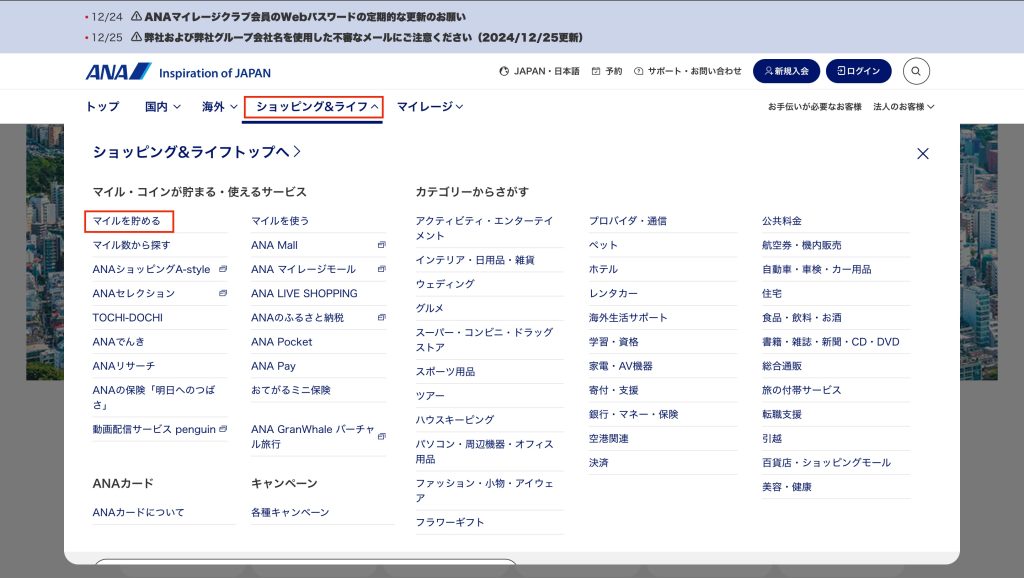Click the magnifying glass search icon

tap(916, 71)
